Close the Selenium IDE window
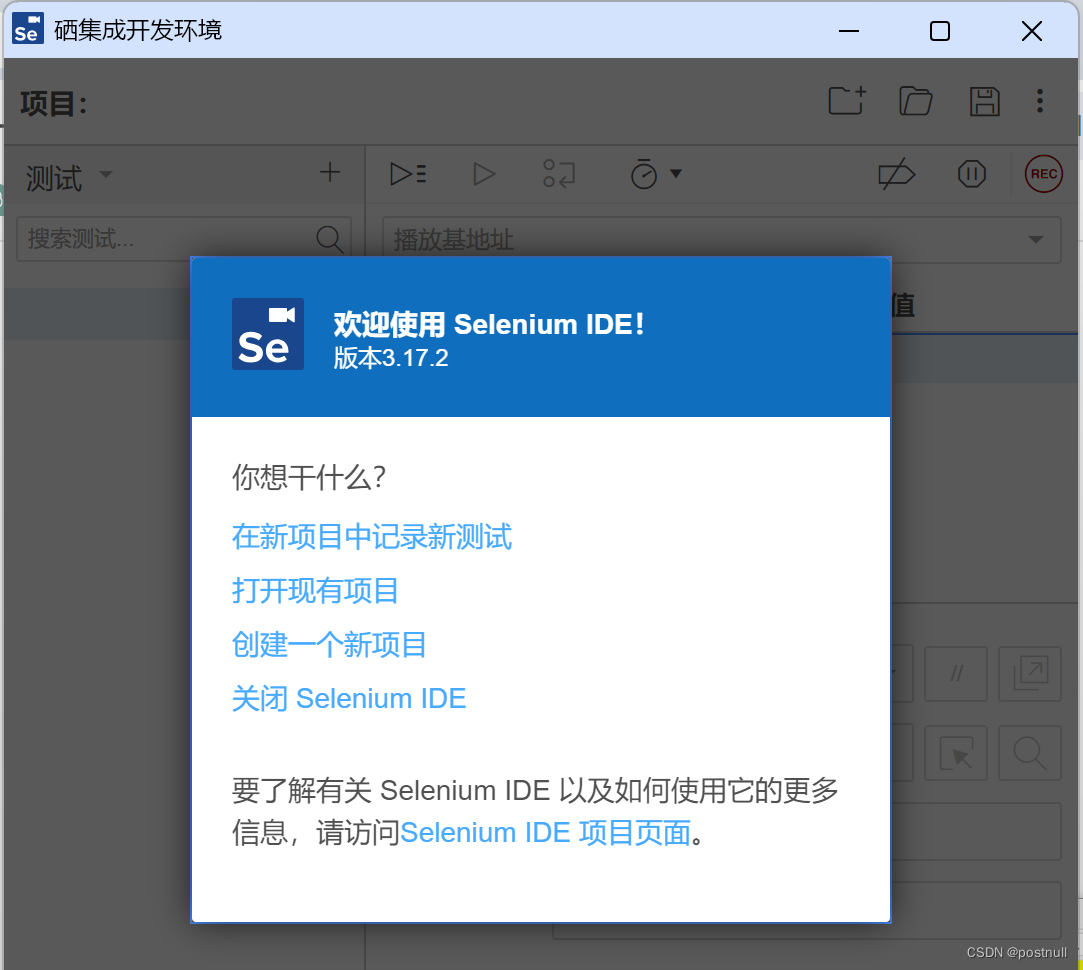This screenshot has height=970, width=1083. tap(1032, 31)
